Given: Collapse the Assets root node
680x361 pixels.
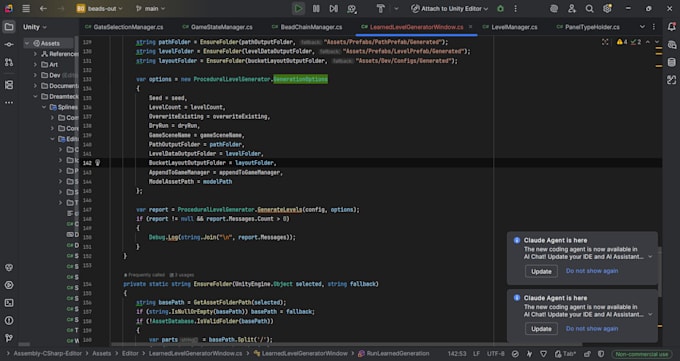Looking at the screenshot, I should click(27, 43).
